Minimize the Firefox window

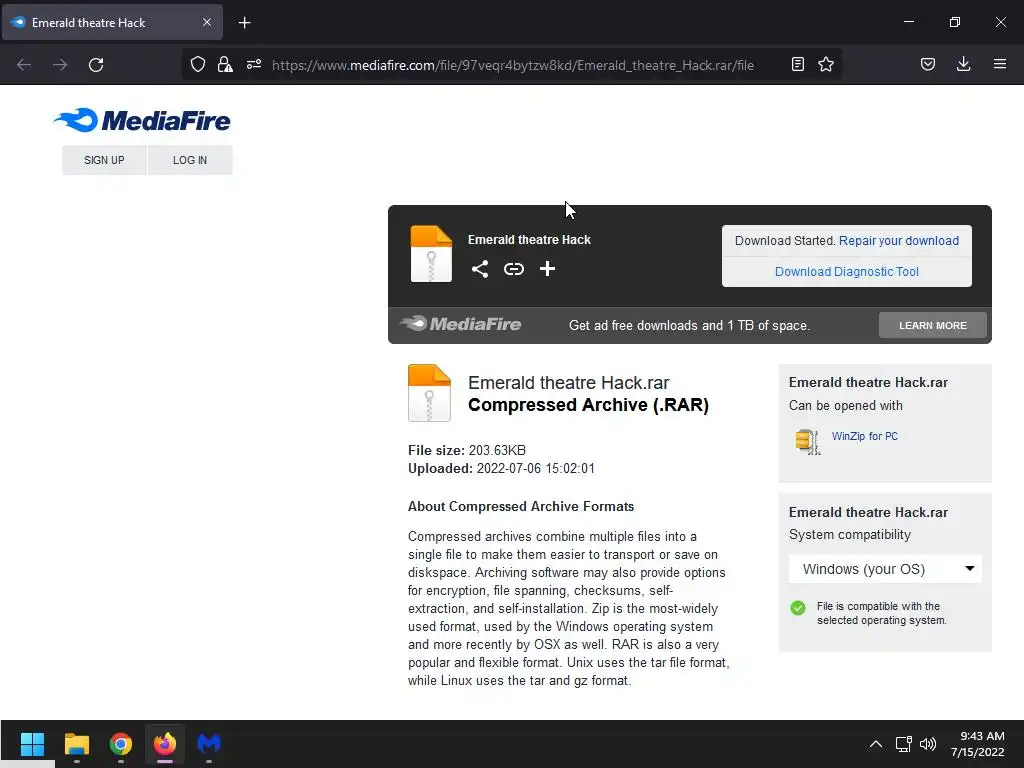(x=908, y=22)
